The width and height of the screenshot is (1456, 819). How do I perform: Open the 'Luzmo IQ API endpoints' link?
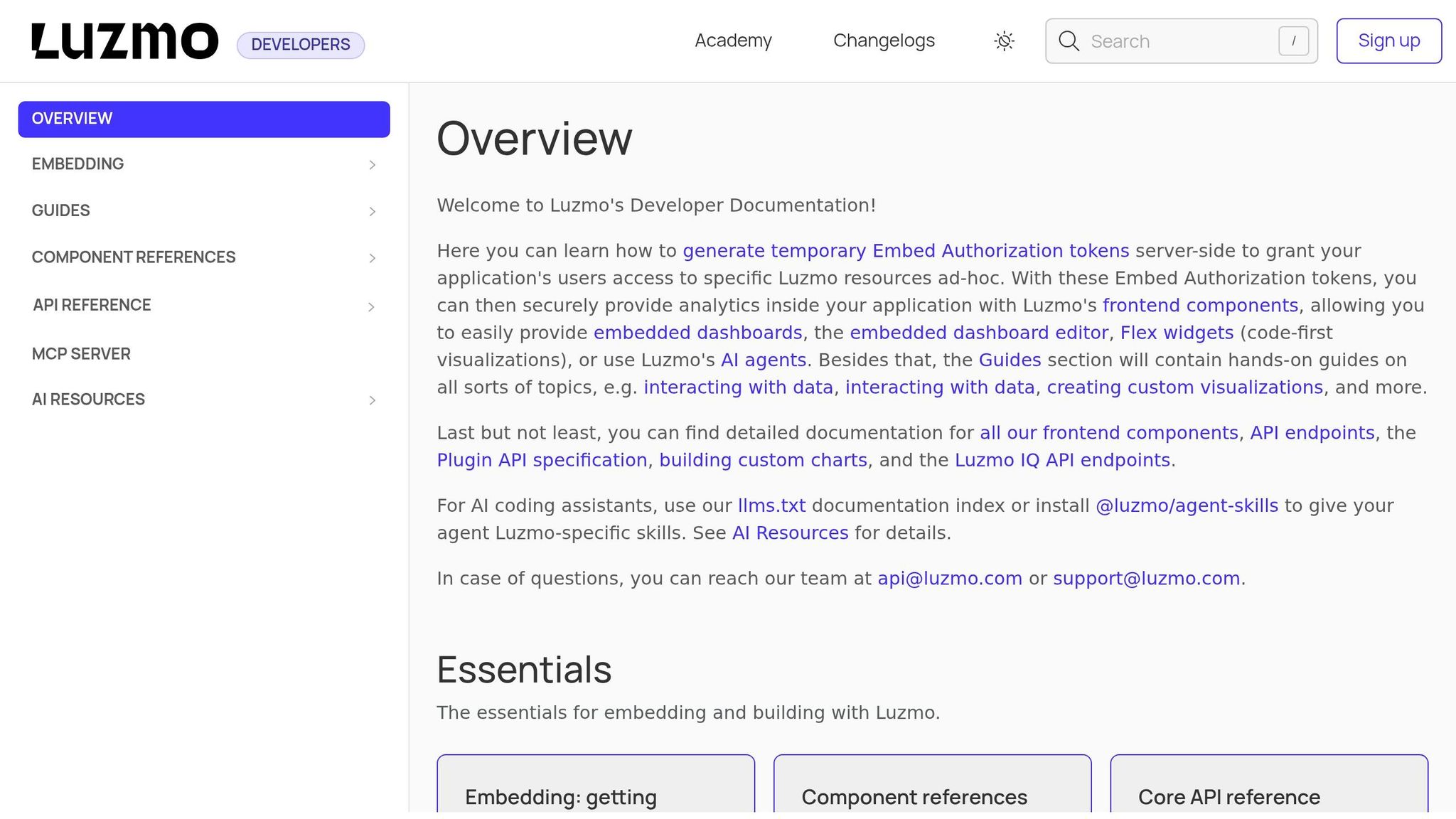(1062, 460)
